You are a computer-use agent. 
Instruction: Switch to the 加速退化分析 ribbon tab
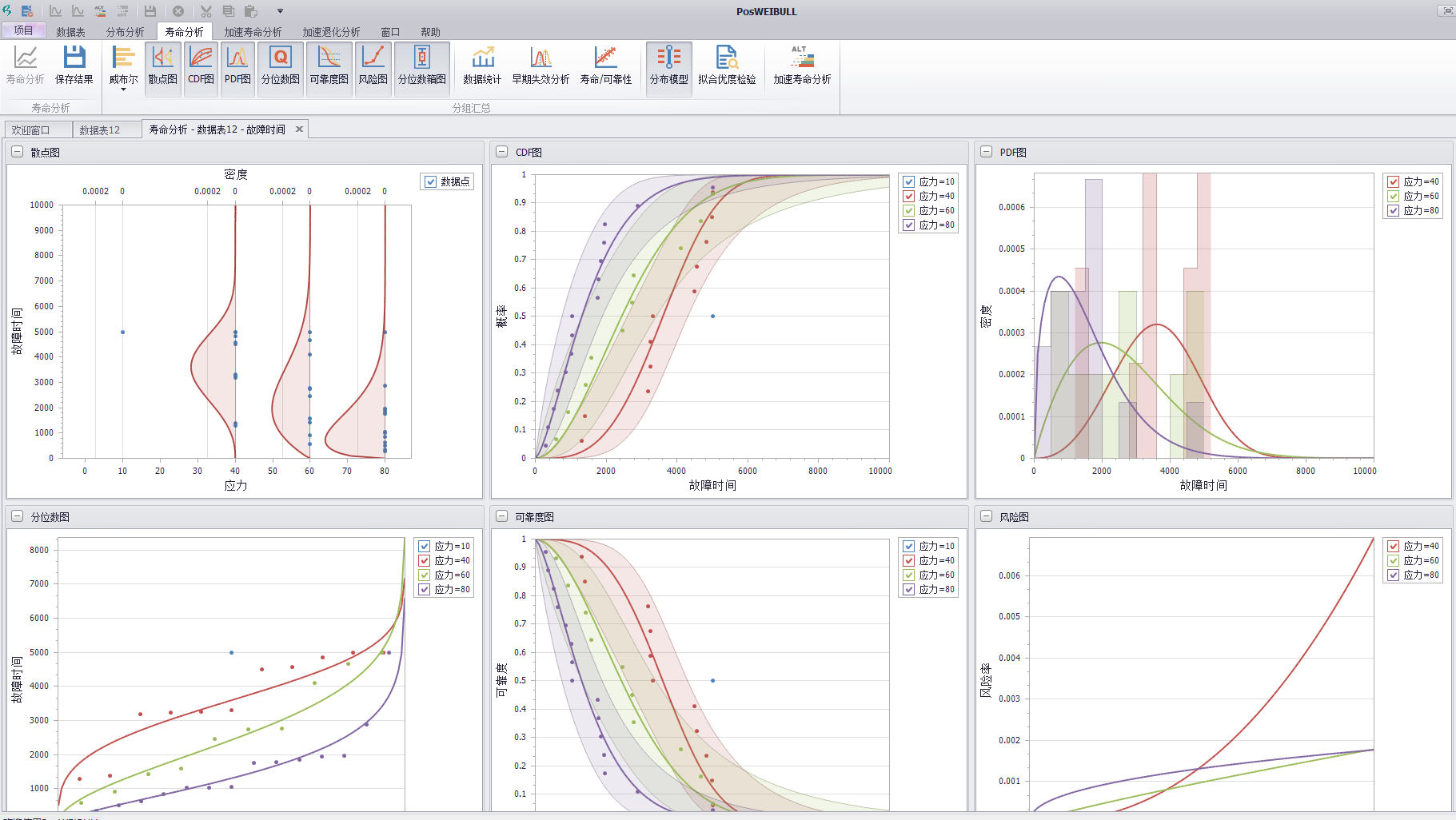click(x=331, y=32)
